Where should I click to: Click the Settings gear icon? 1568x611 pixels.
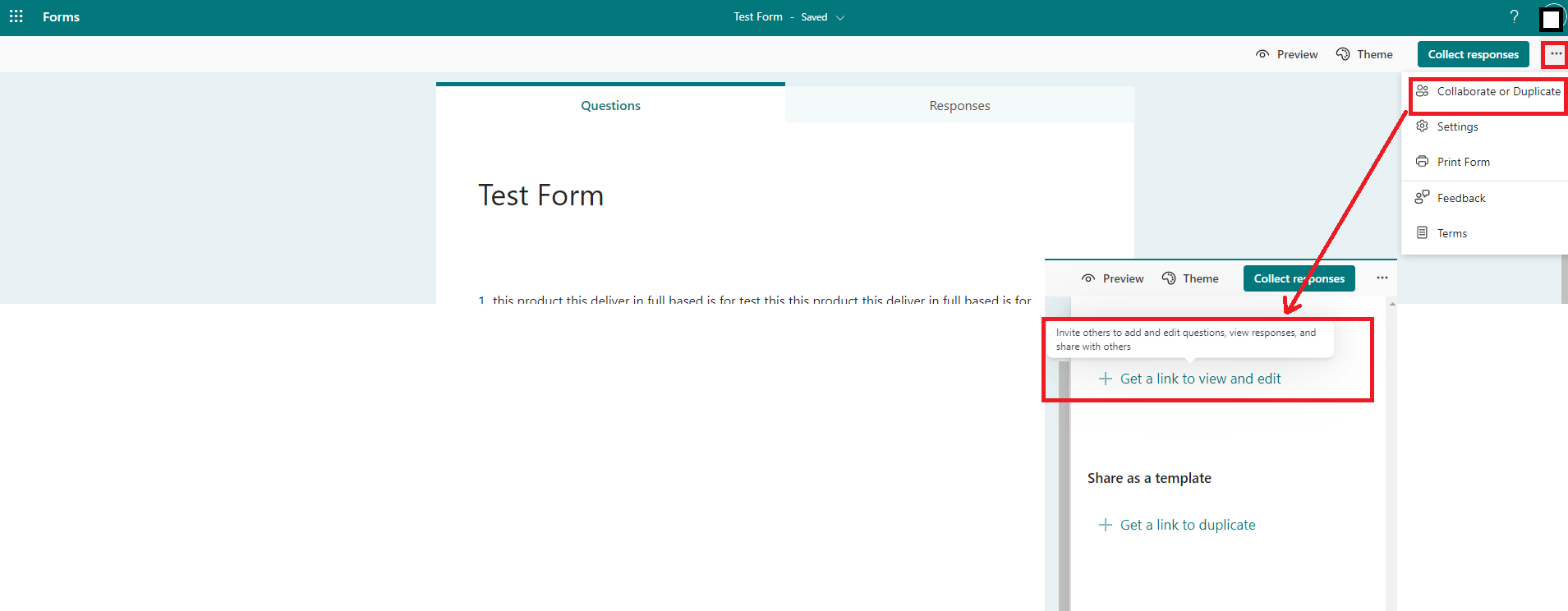pyautogui.click(x=1422, y=126)
